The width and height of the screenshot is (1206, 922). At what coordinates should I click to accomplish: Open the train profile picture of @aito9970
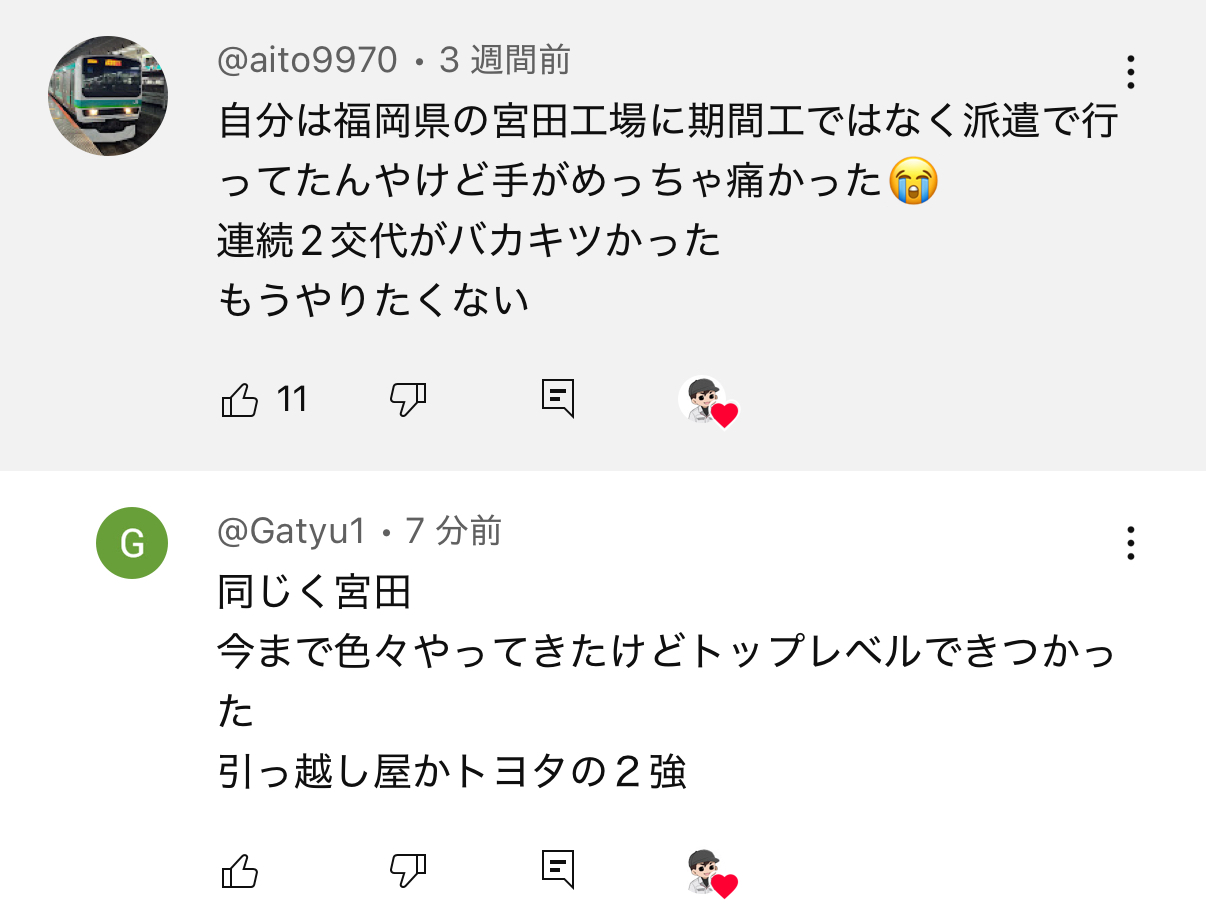[x=108, y=96]
